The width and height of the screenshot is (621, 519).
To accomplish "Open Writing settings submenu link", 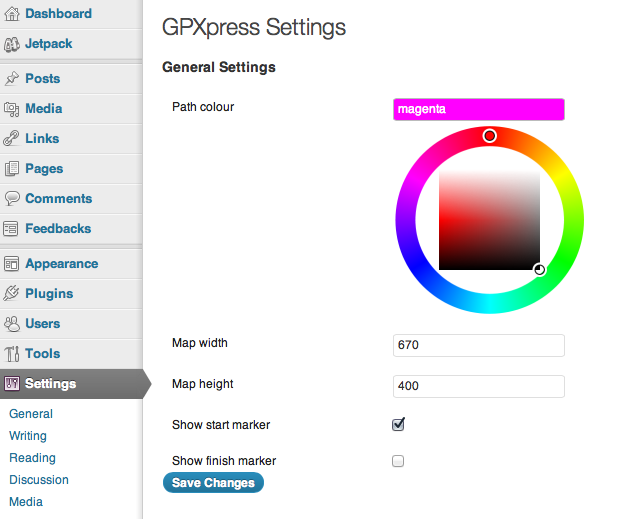I will 28,436.
